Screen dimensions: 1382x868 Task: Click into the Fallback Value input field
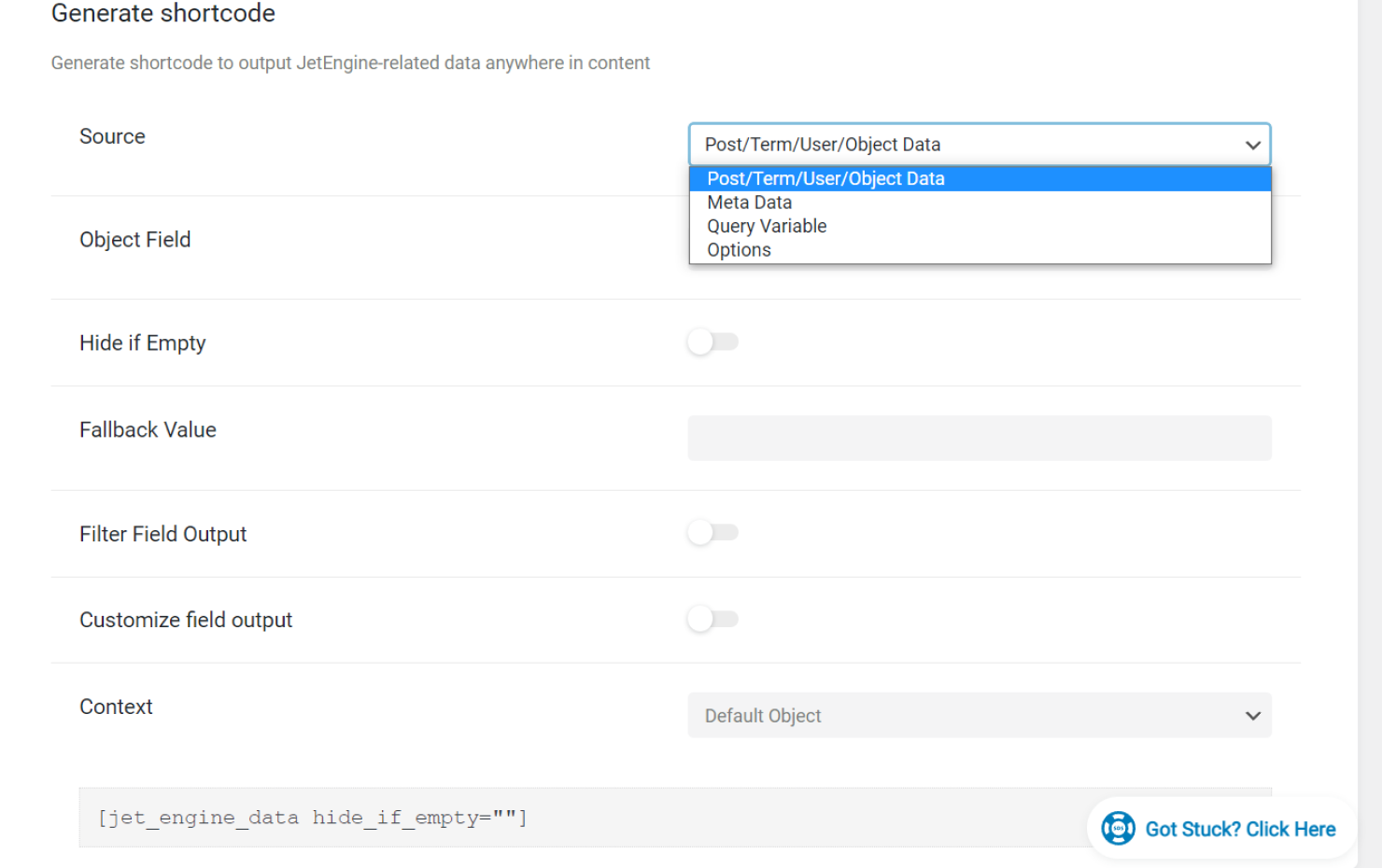tap(980, 438)
